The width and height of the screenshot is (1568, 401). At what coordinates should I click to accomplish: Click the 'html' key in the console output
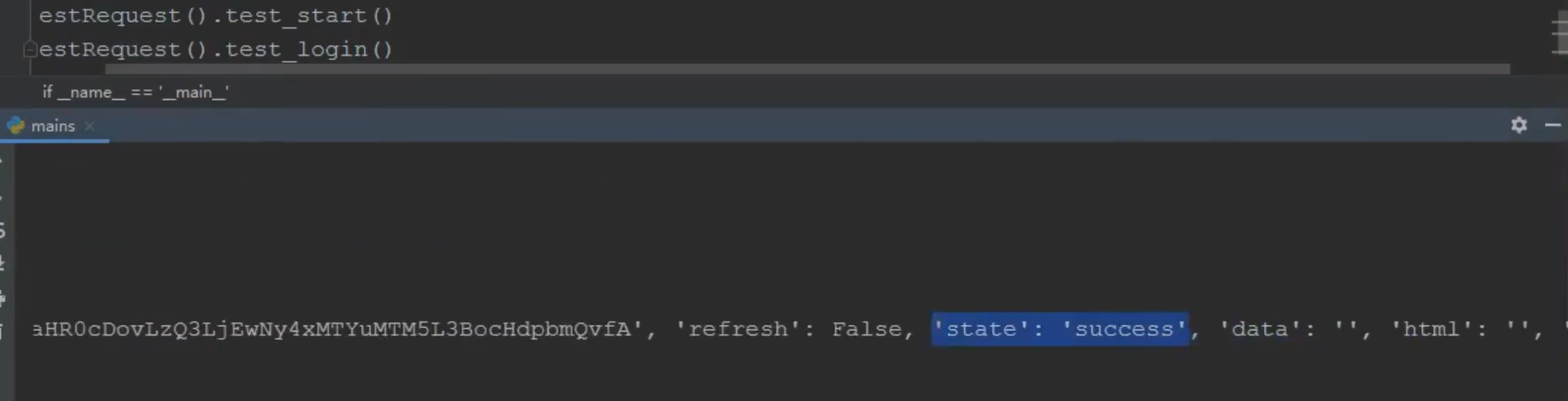1430,329
